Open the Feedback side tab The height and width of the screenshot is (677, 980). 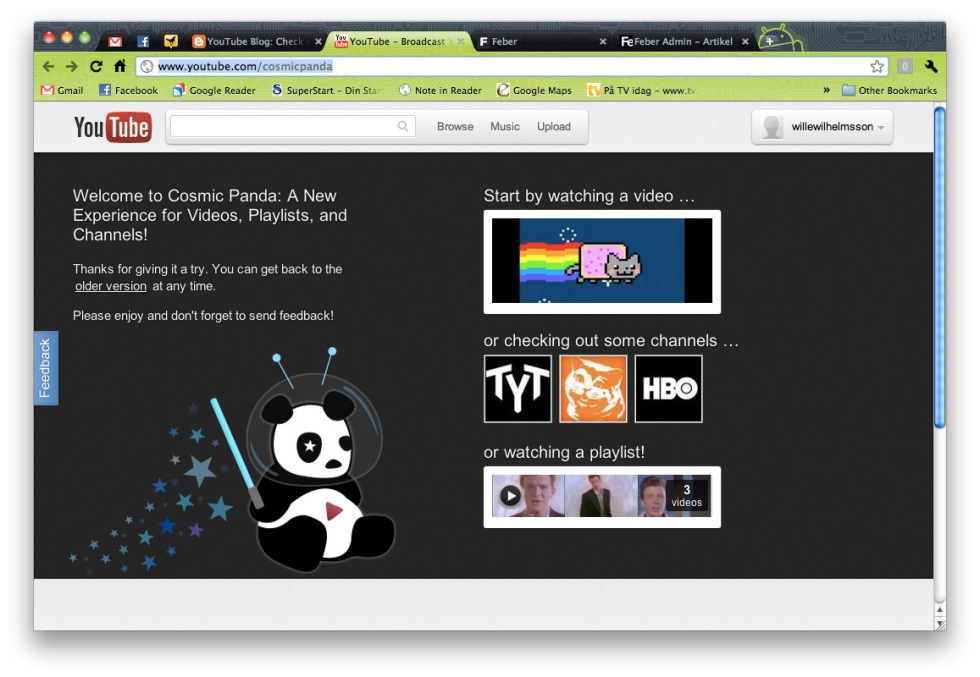[46, 368]
